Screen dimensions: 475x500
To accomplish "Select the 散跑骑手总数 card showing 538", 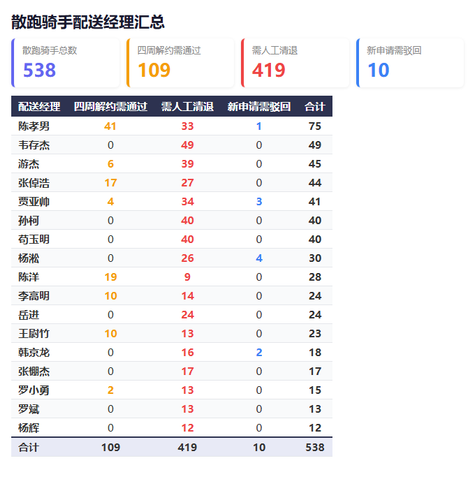I will pos(66,63).
